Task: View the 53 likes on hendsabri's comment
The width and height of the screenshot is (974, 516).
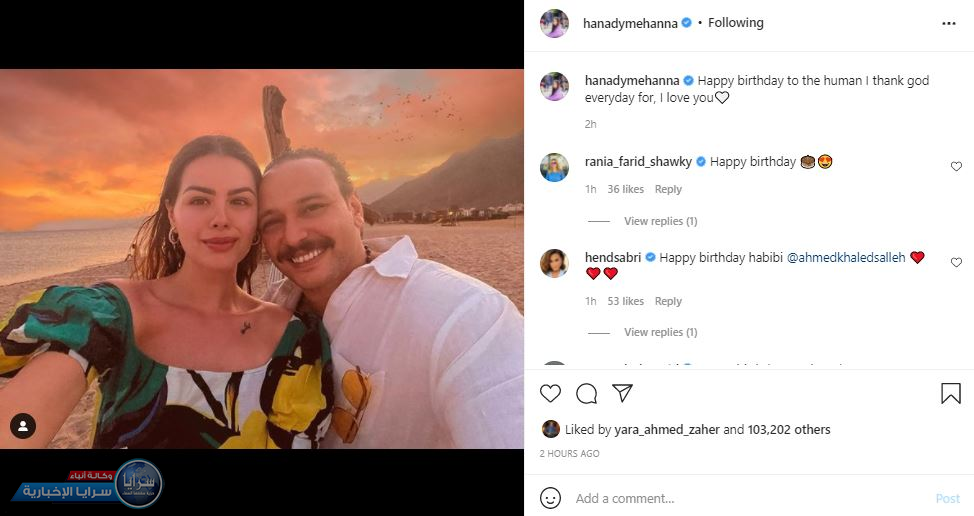Action: tap(626, 301)
